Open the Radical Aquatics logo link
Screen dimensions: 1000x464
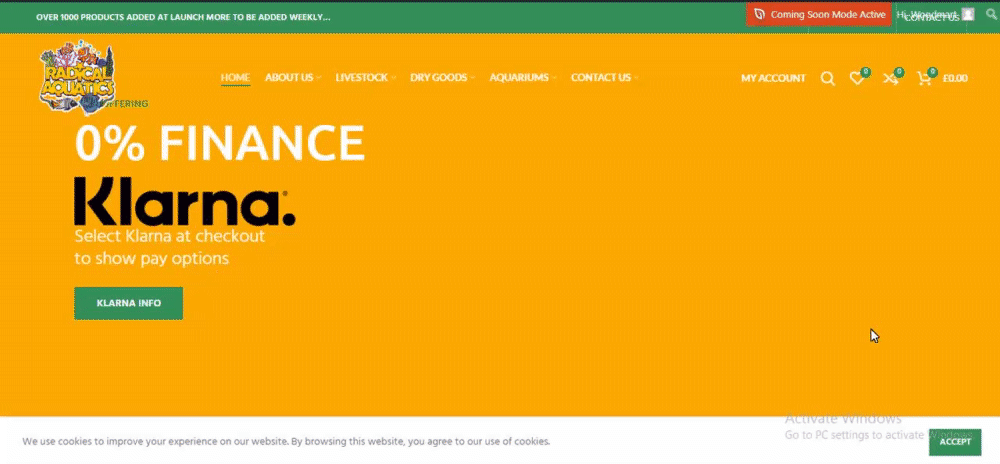click(x=77, y=78)
